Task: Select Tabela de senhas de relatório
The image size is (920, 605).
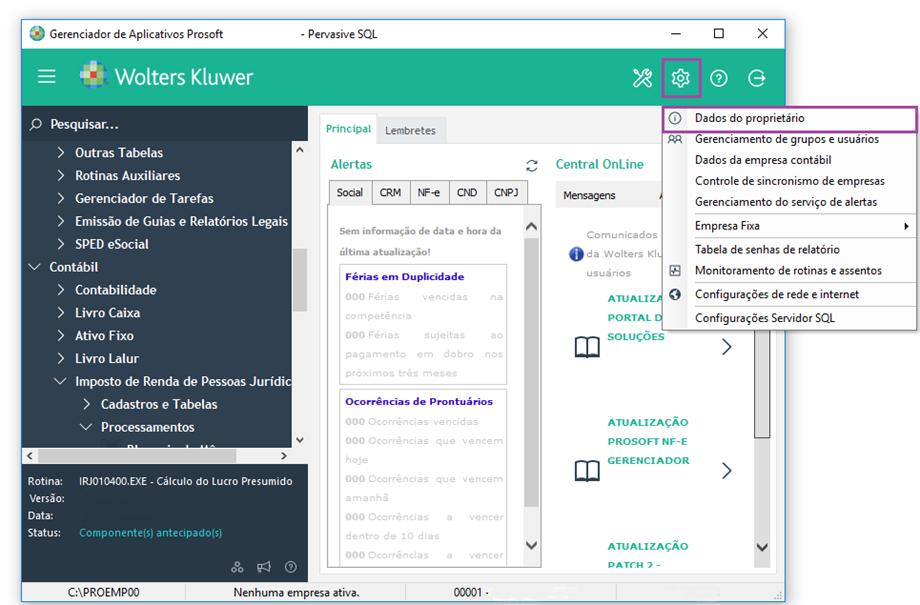Action: pos(790,249)
